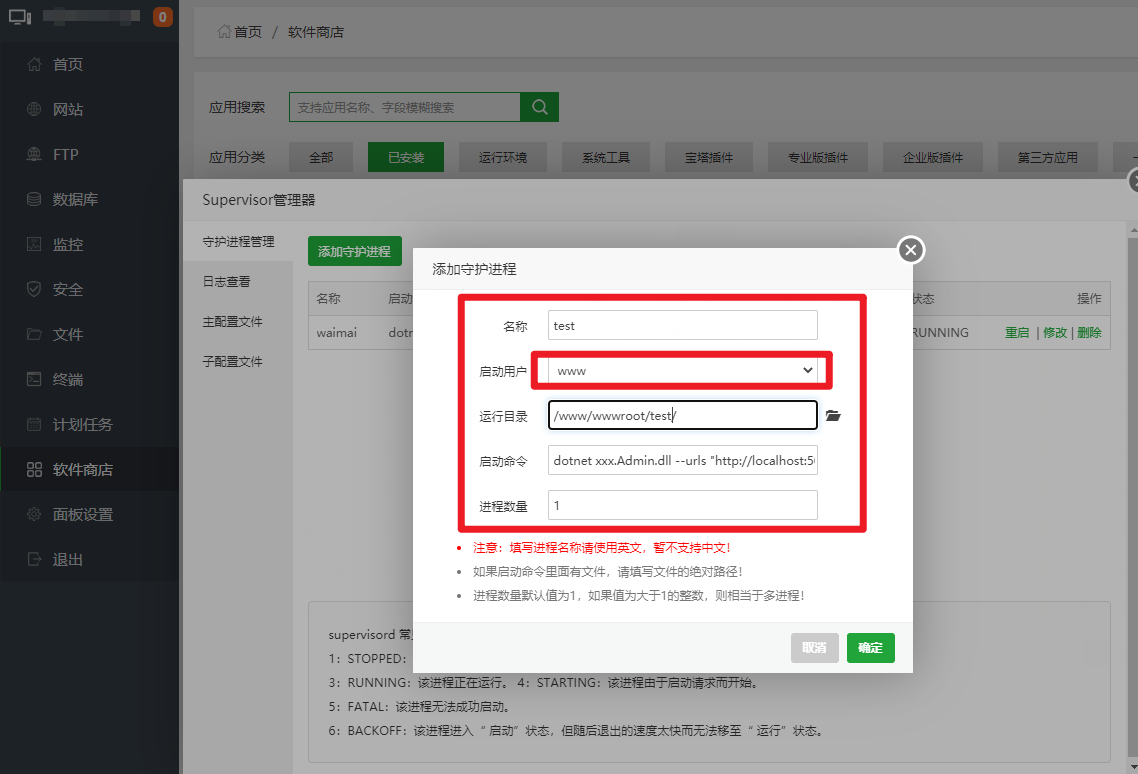
Task: Open the 网站 globe icon in sidebar
Action: coord(34,110)
